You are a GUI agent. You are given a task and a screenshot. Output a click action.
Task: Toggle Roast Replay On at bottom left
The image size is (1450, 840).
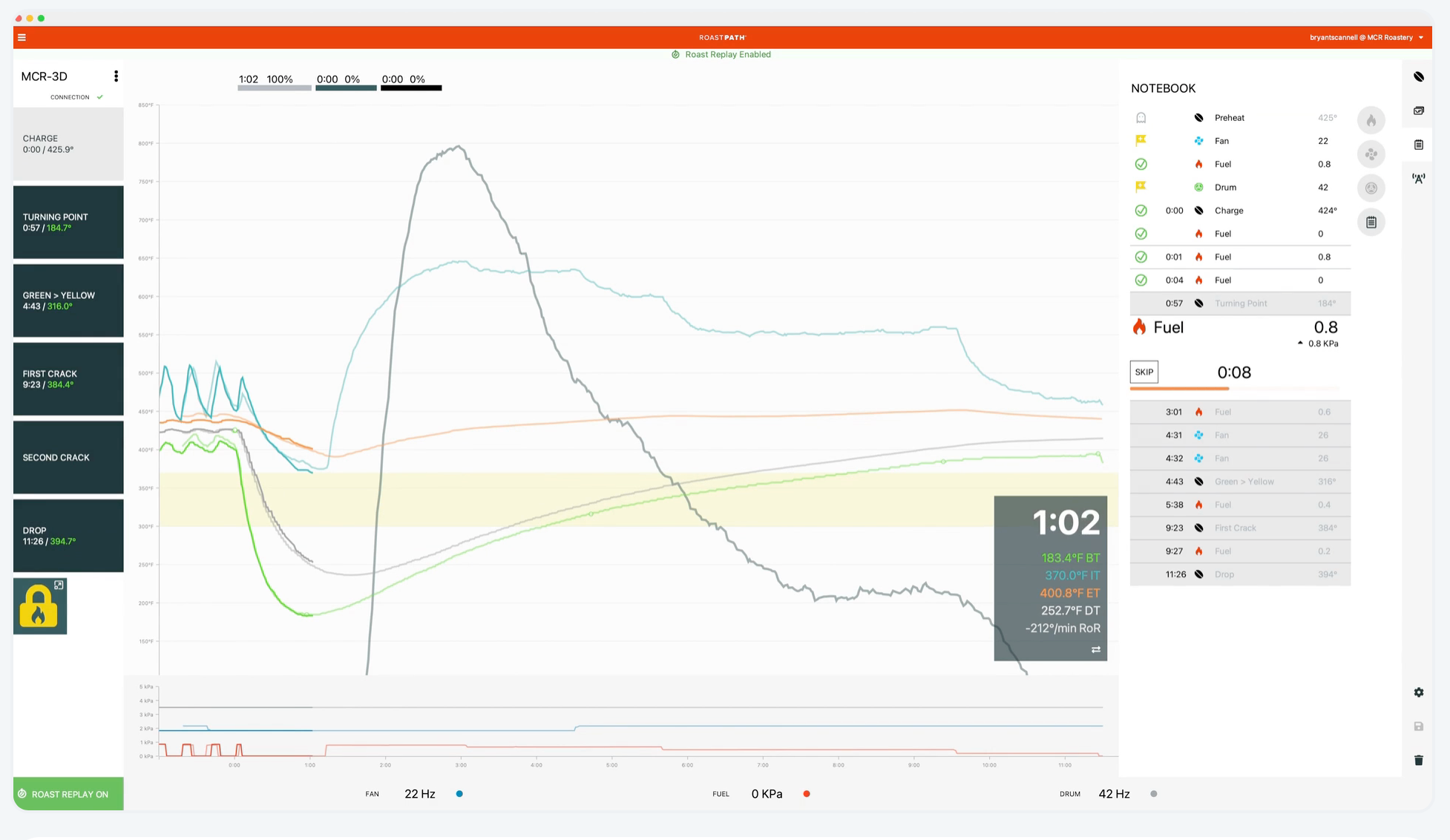(68, 793)
